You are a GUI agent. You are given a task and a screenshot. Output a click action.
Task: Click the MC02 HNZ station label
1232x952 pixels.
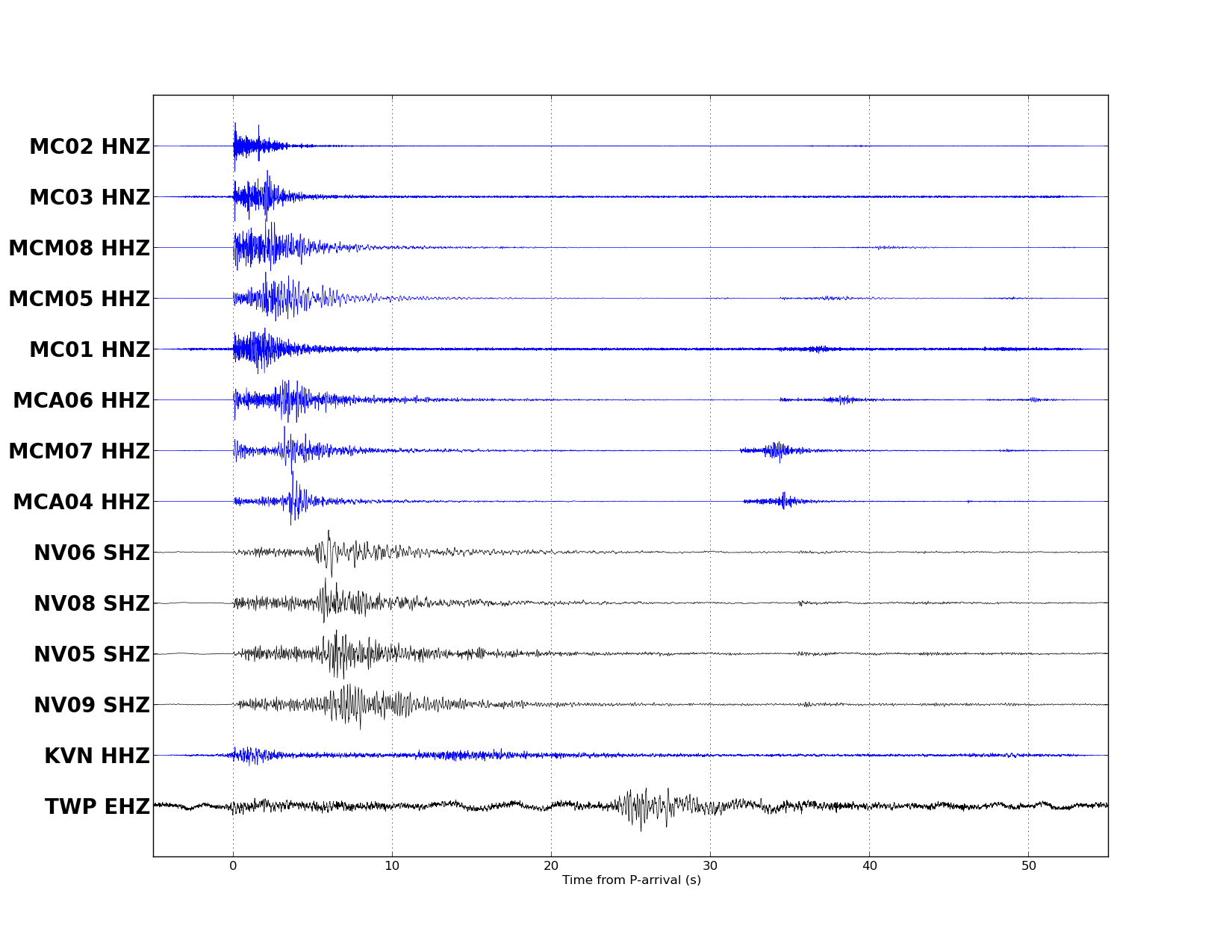90,147
